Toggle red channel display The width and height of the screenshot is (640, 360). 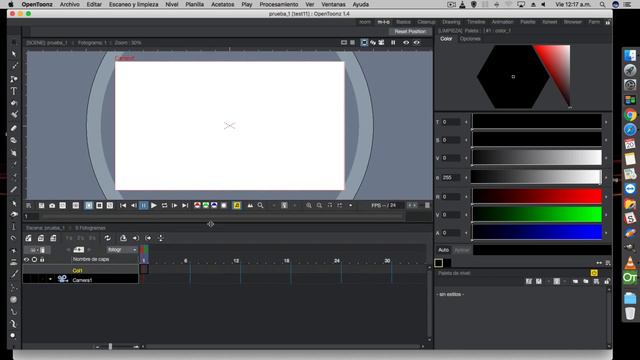click(197, 205)
